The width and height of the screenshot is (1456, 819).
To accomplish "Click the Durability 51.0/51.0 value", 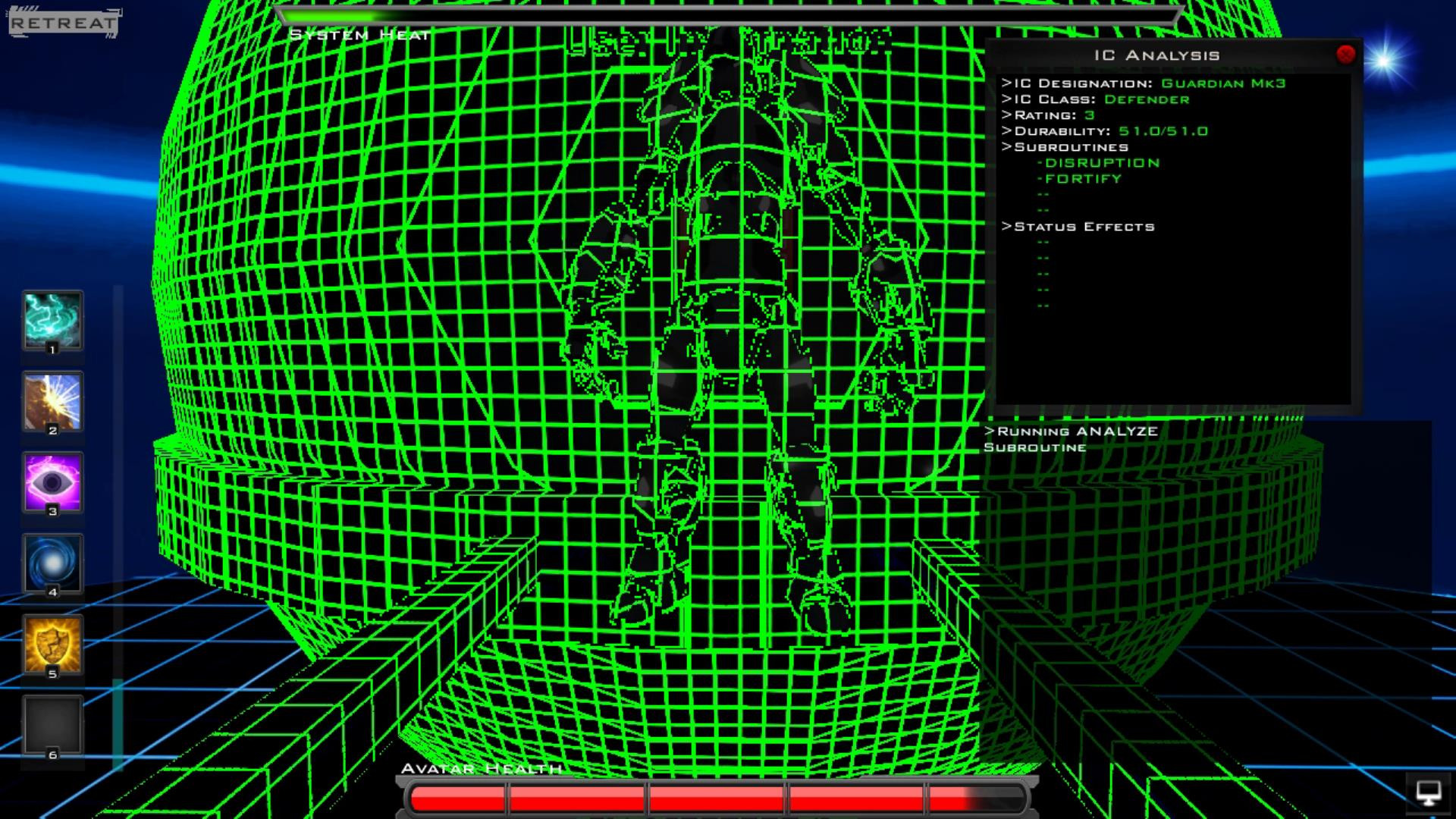I will point(1163,131).
